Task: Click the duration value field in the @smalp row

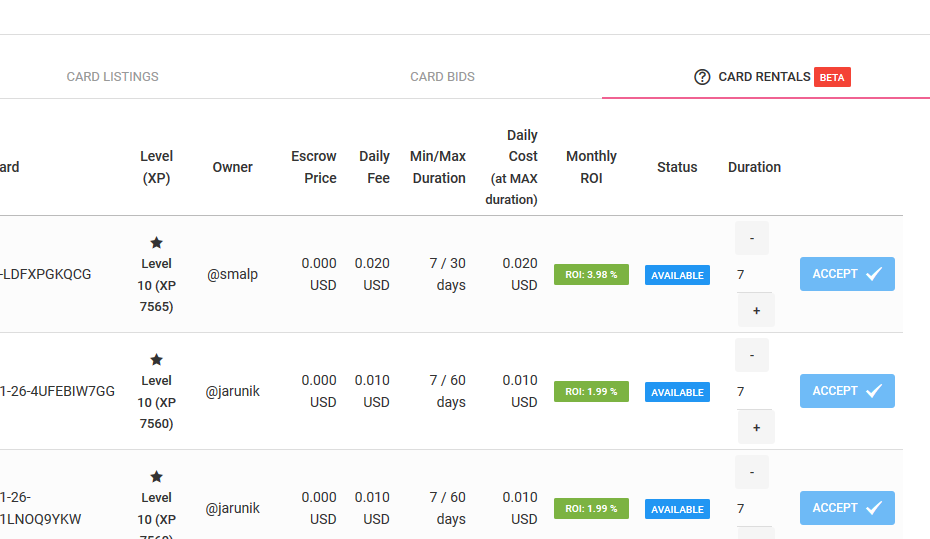Action: 753,275
